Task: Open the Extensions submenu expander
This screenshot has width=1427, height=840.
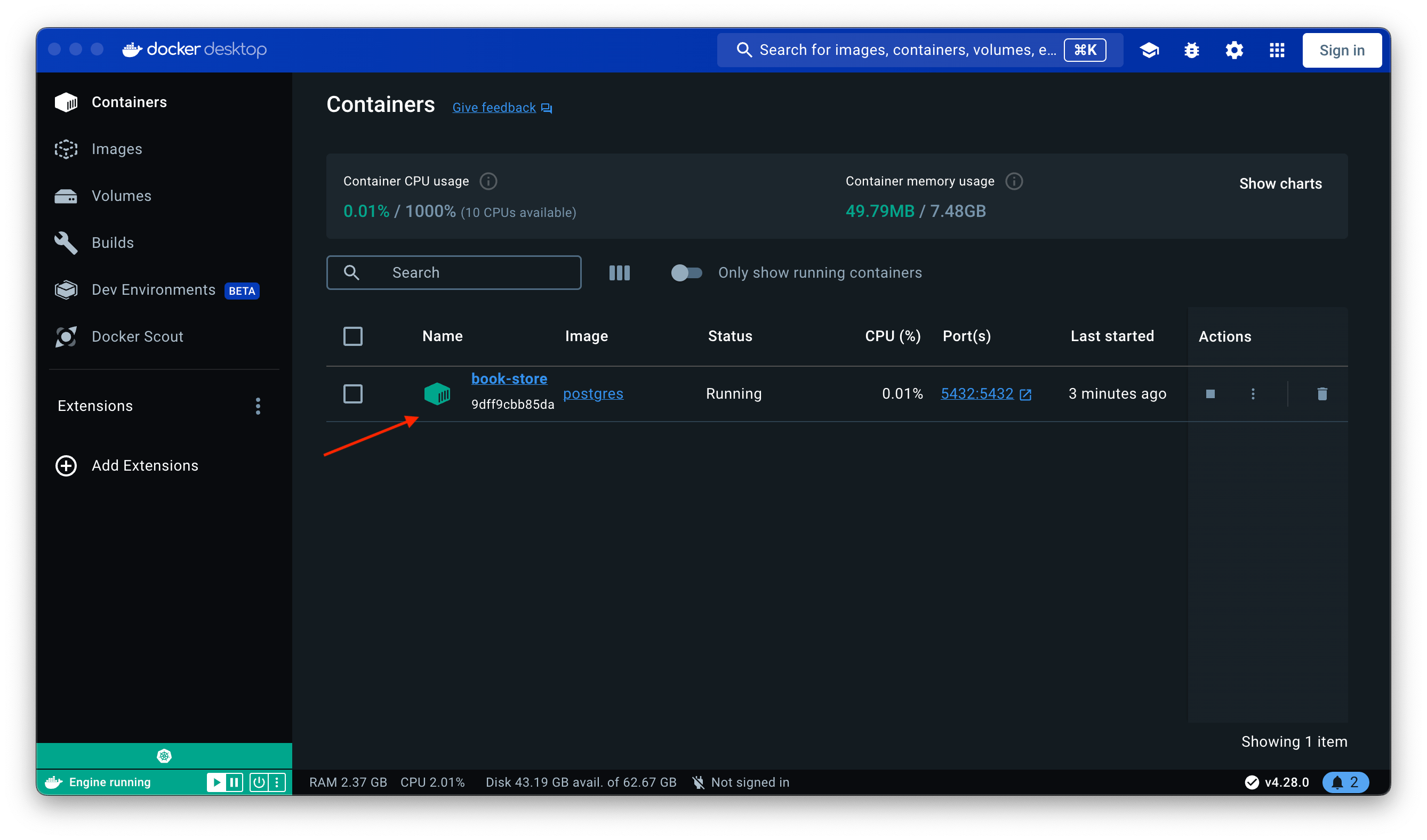Action: 258,406
